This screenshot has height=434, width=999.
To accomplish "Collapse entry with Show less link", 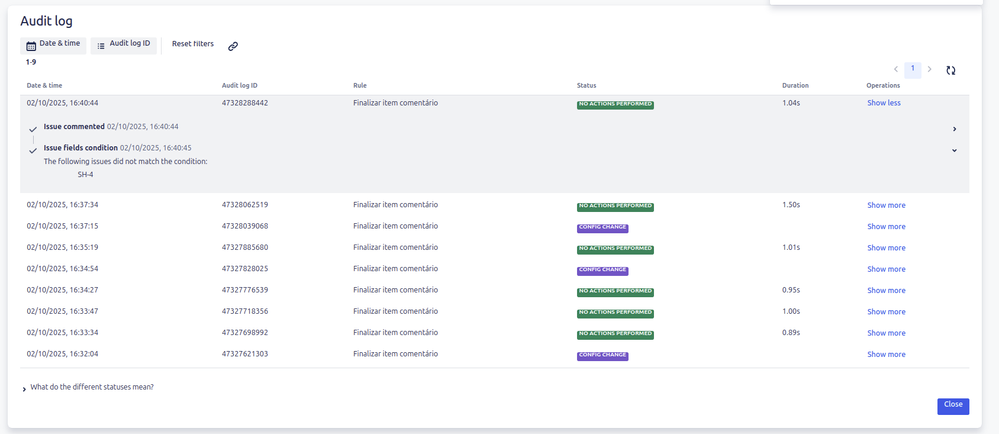I will [x=884, y=103].
